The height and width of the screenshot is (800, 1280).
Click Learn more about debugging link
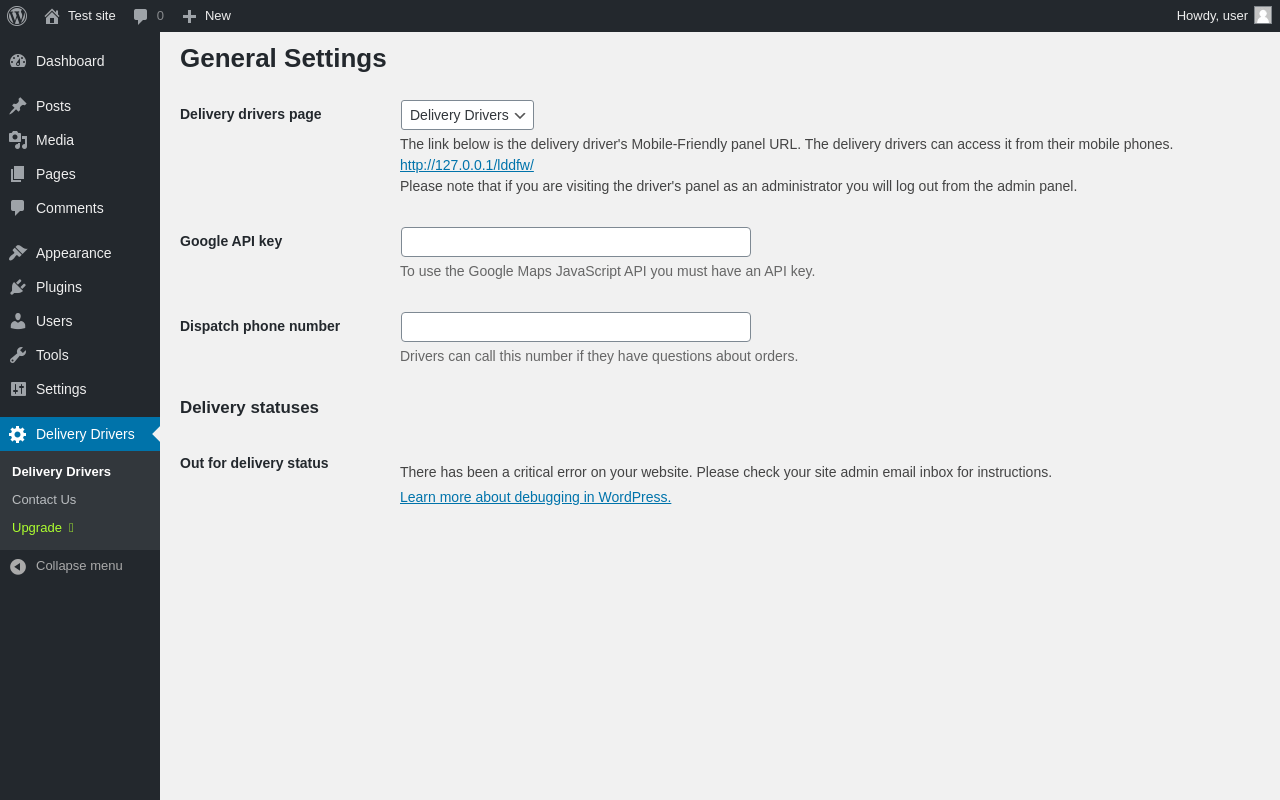(535, 497)
